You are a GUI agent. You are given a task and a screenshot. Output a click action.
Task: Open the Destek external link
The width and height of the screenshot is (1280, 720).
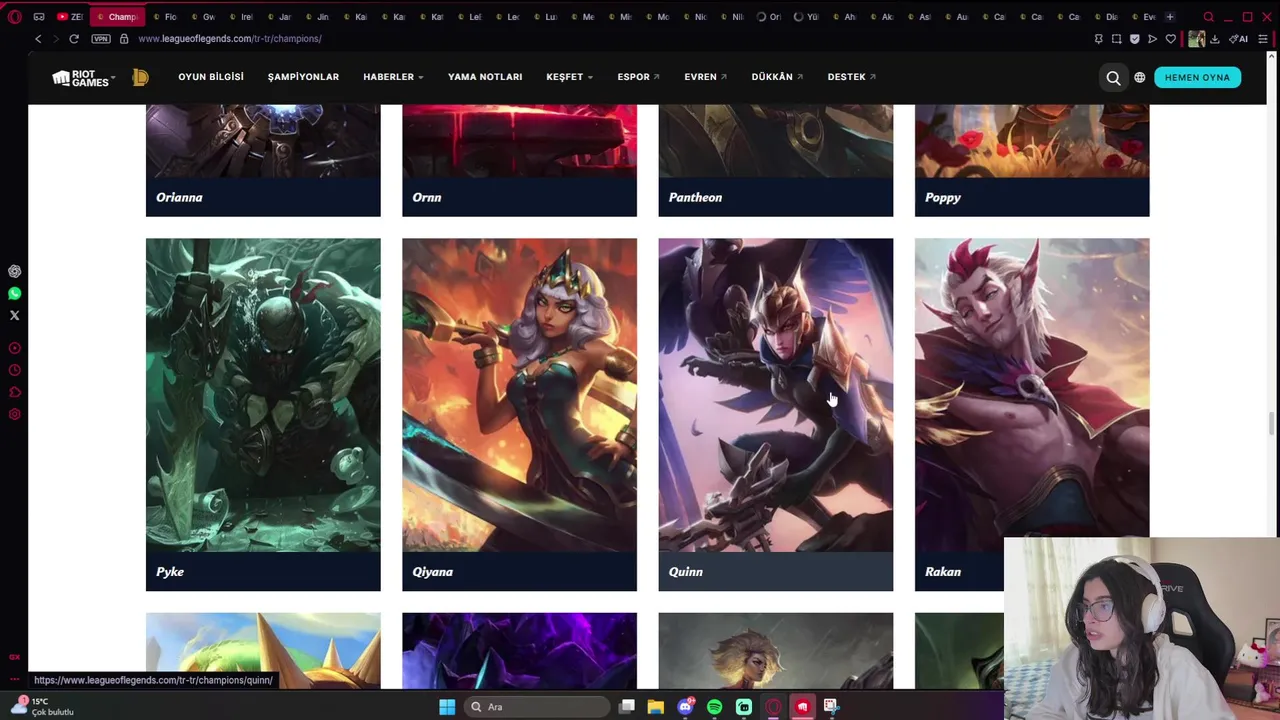point(851,77)
